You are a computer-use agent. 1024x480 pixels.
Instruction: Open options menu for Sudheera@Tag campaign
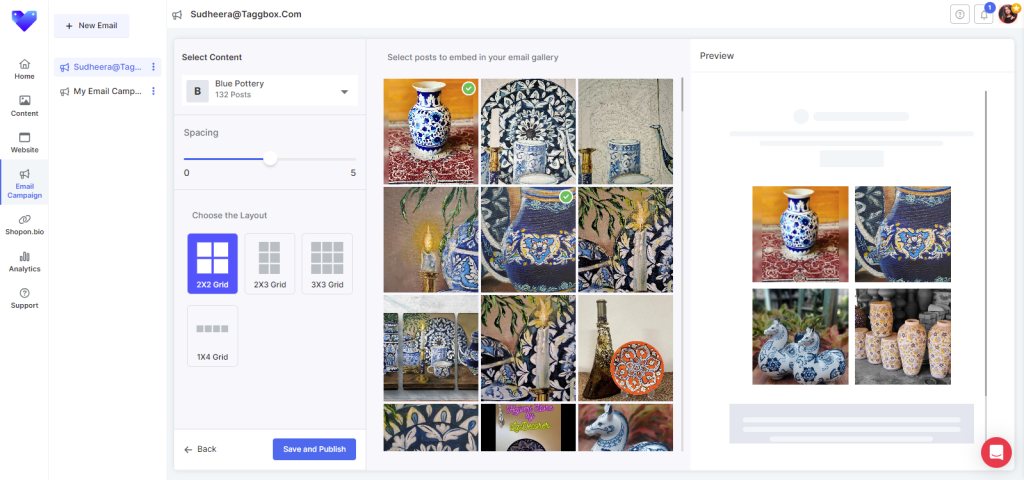coord(153,67)
